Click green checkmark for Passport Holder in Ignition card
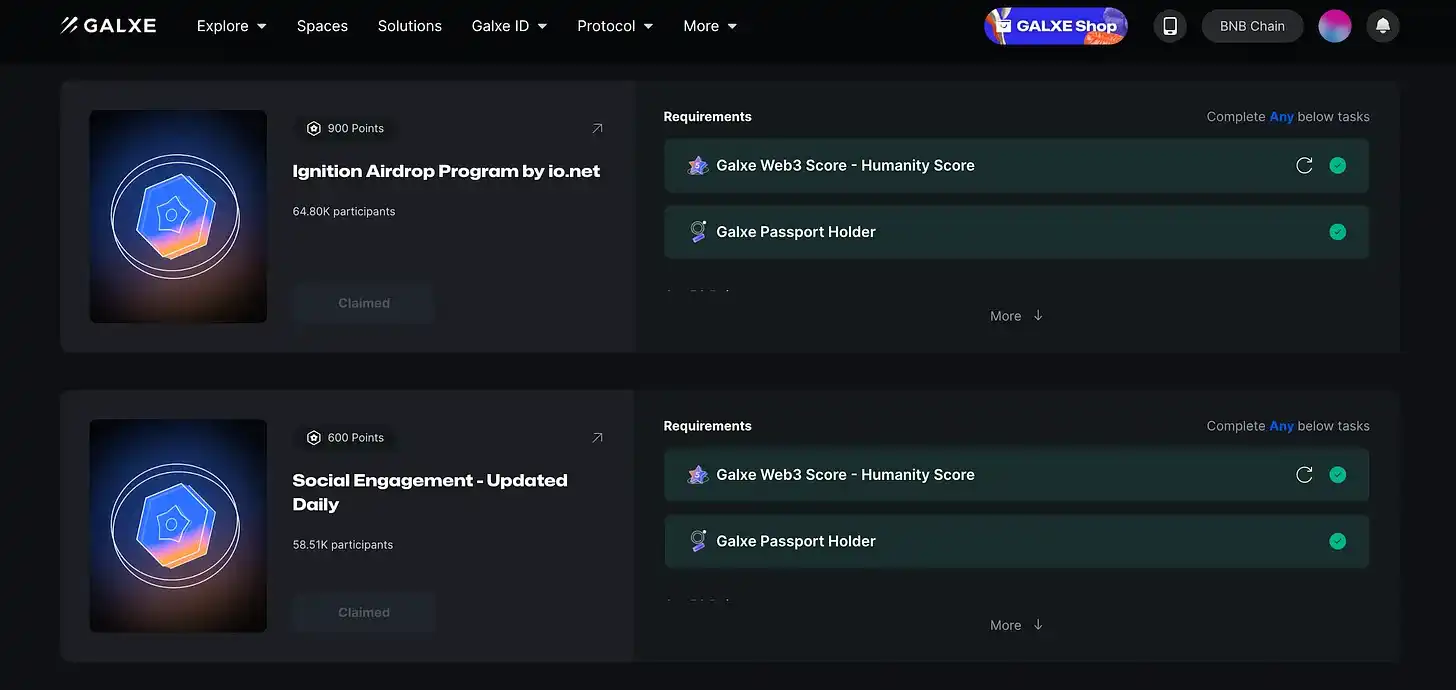This screenshot has height=690, width=1456. [1338, 232]
